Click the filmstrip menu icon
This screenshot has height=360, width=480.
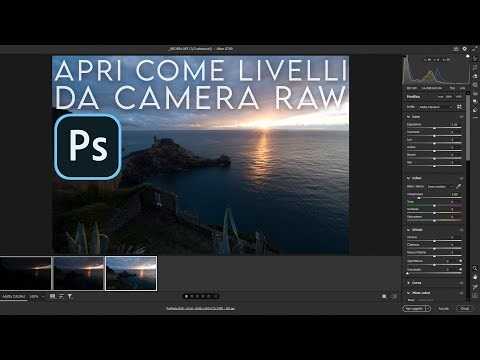coord(53,296)
